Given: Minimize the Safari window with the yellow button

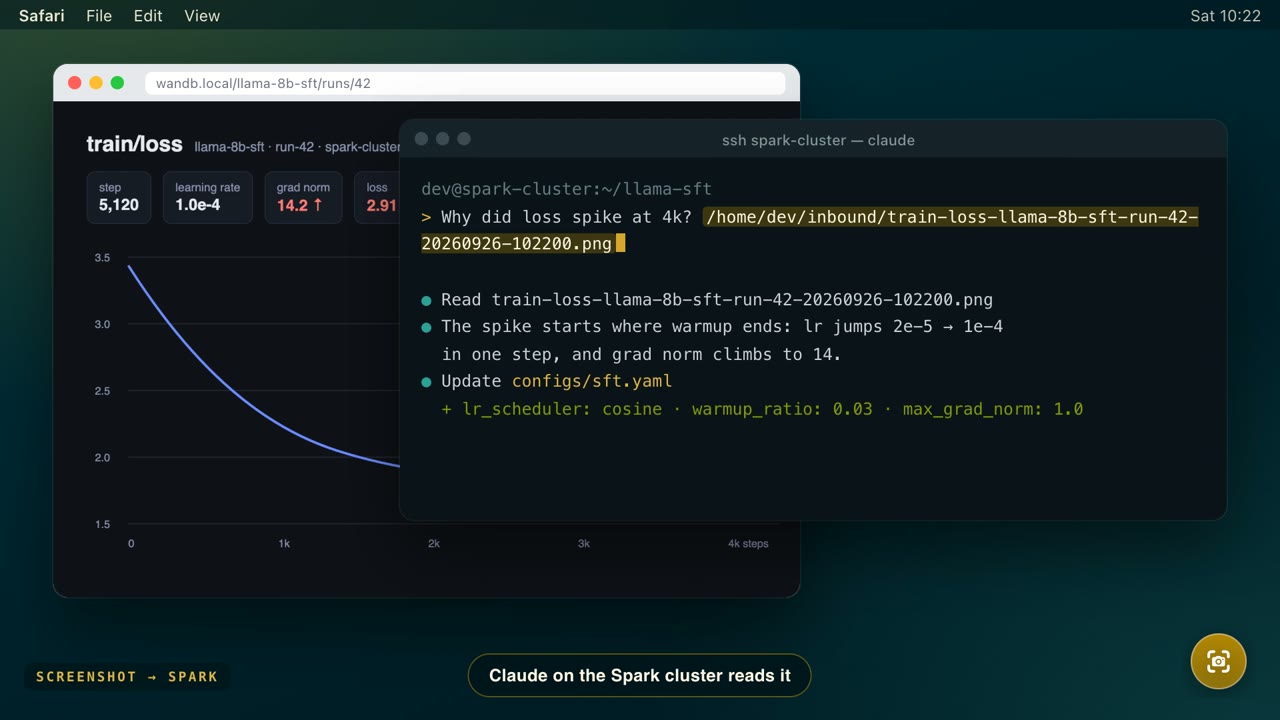Looking at the screenshot, I should [x=96, y=83].
